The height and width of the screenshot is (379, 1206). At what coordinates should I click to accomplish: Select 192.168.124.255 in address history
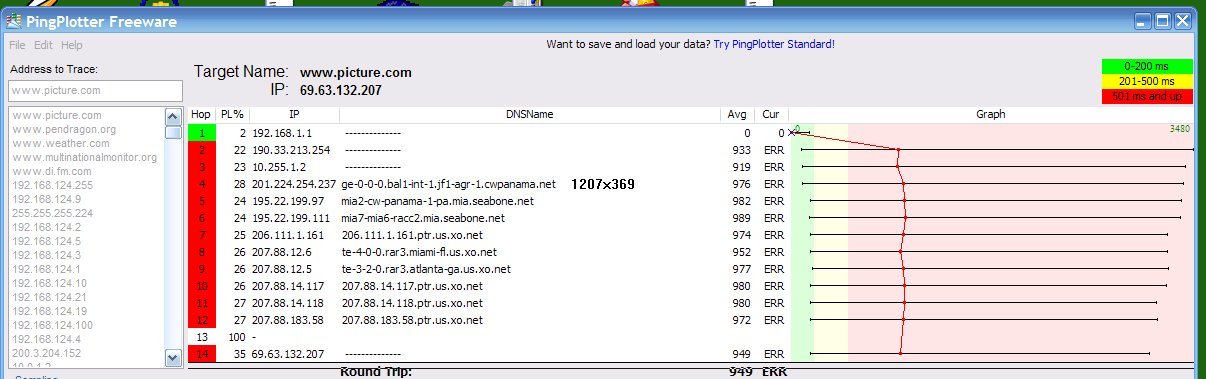click(x=52, y=185)
